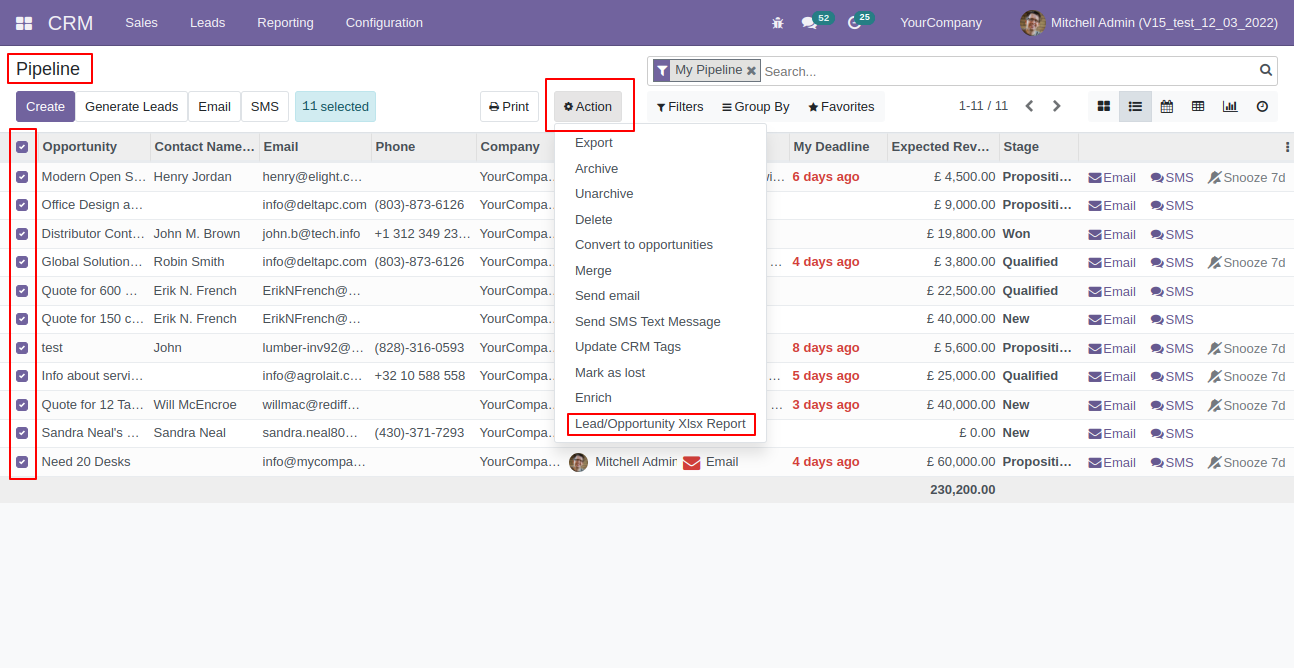Uncheck the Distributor Cont… row checkbox
This screenshot has height=668, width=1294.
coord(22,234)
